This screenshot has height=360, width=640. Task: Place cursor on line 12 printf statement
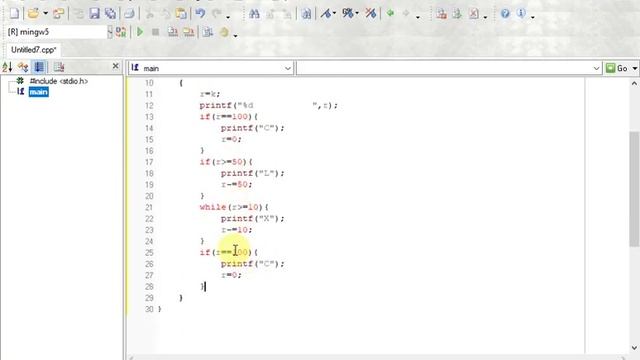(x=269, y=106)
